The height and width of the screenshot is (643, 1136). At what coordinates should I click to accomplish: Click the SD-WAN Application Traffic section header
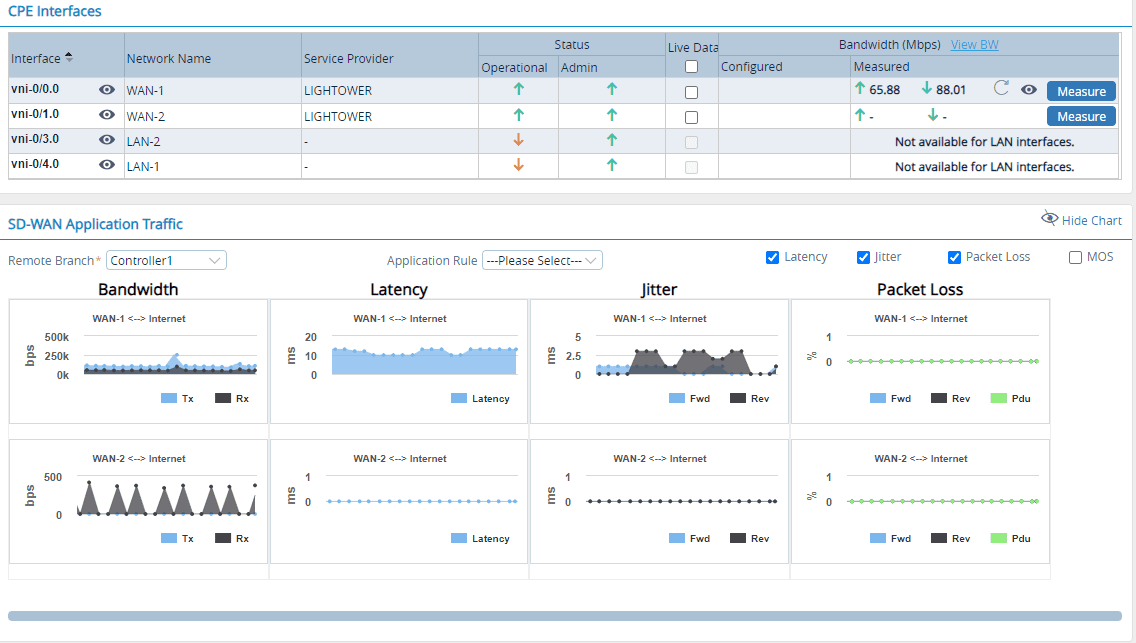[96, 223]
